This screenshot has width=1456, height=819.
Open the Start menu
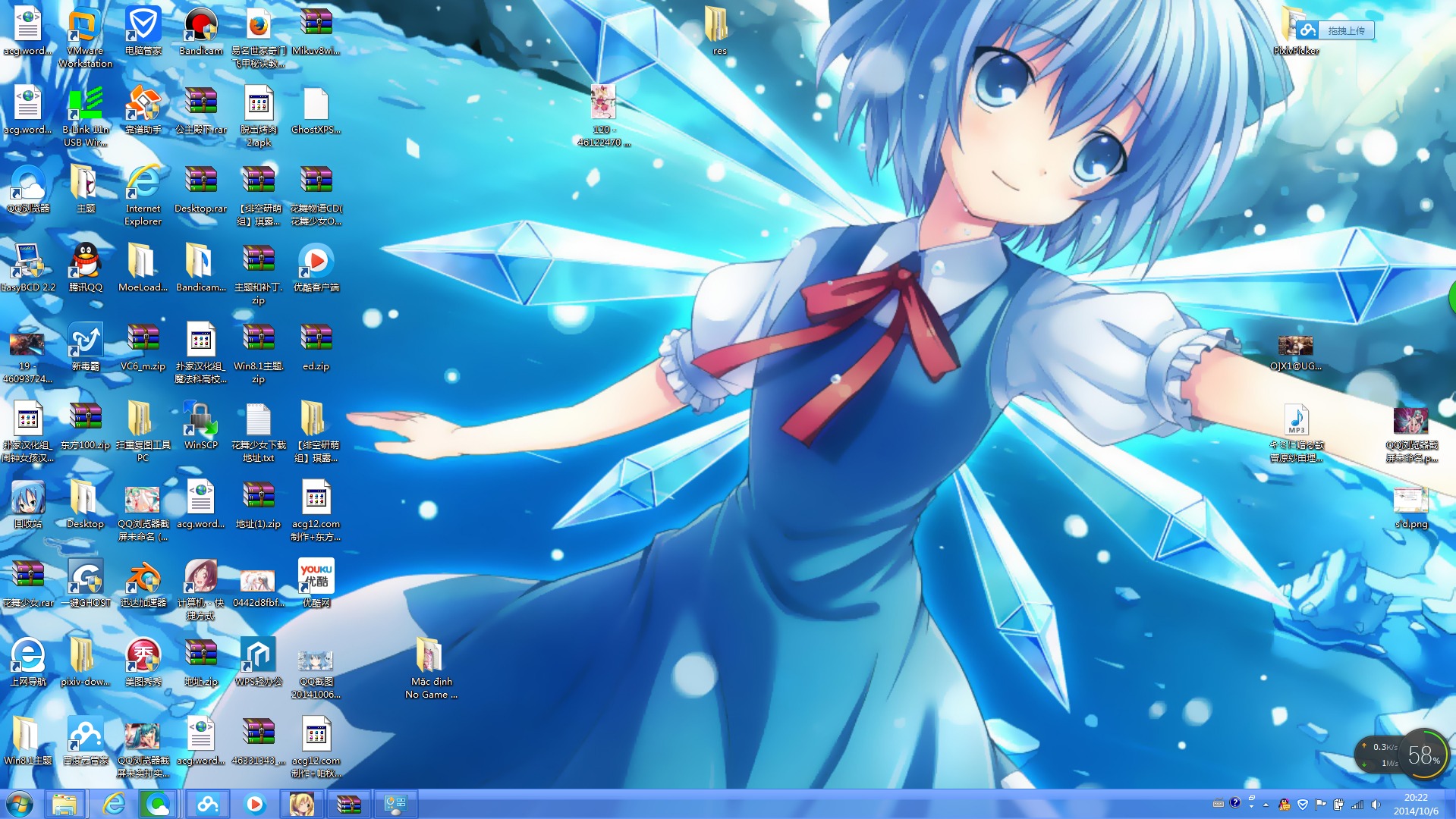pos(17,803)
